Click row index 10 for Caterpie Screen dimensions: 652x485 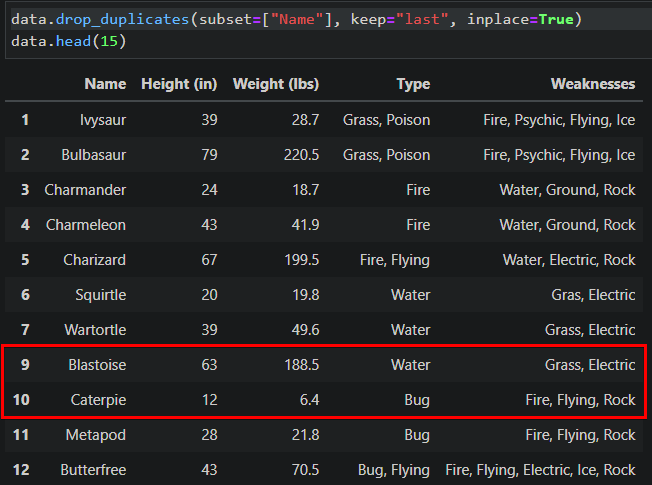tap(21, 399)
